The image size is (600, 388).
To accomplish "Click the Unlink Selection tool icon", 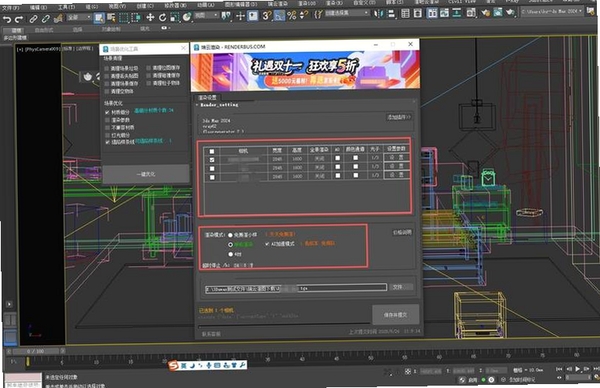I will point(46,18).
